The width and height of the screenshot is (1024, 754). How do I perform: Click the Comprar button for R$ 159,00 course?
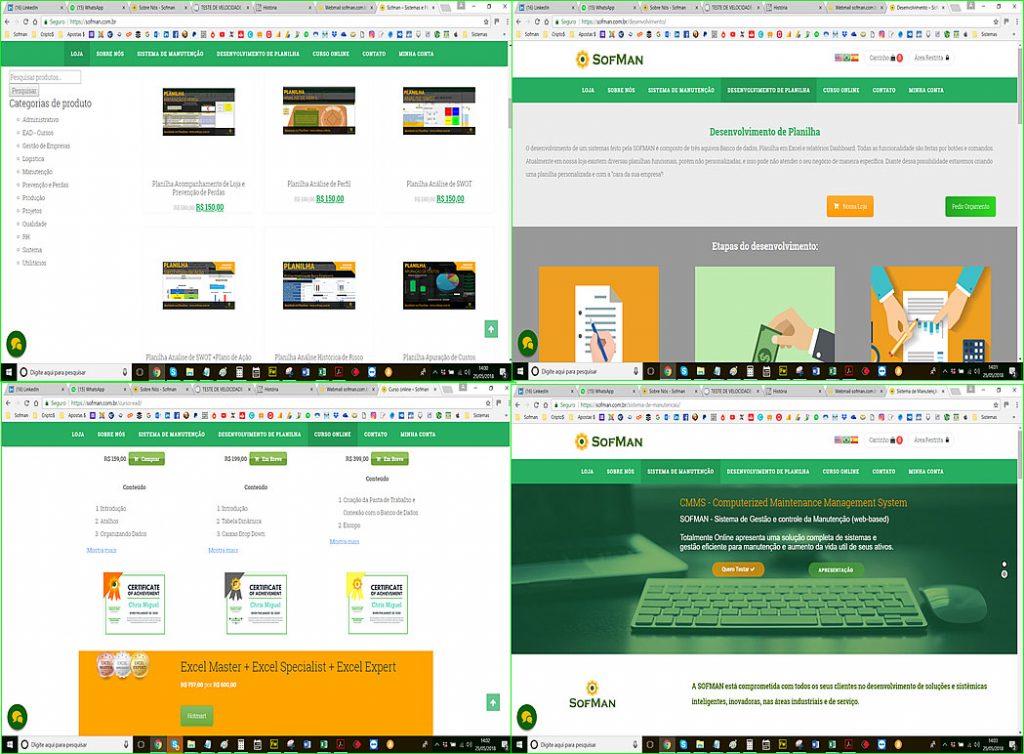[146, 459]
